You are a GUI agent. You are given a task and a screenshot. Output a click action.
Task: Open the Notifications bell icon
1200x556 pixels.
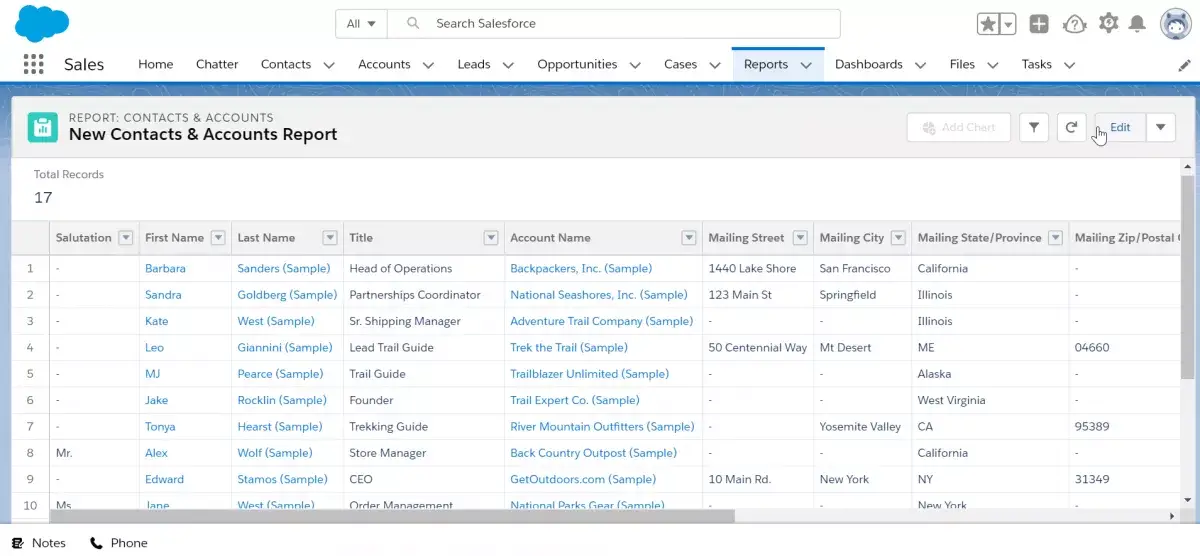(1137, 23)
